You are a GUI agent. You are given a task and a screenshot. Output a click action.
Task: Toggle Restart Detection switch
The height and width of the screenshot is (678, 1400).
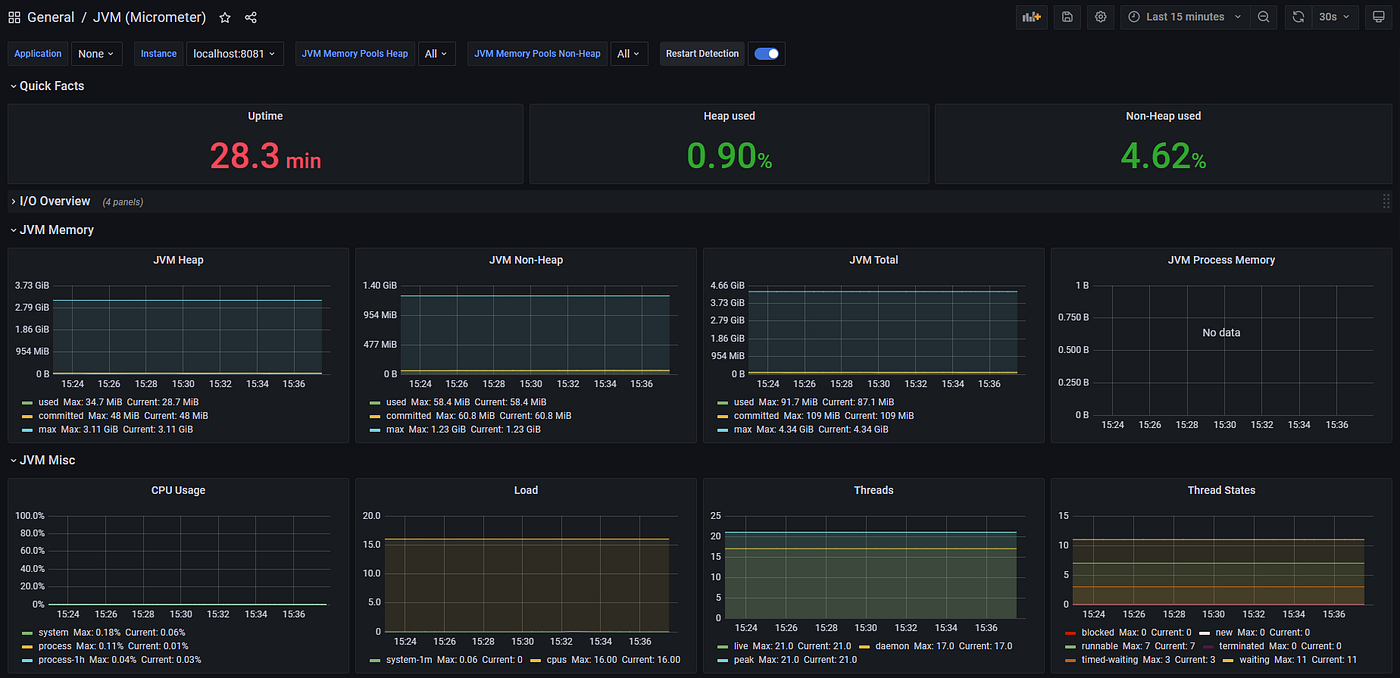pyautogui.click(x=766, y=54)
